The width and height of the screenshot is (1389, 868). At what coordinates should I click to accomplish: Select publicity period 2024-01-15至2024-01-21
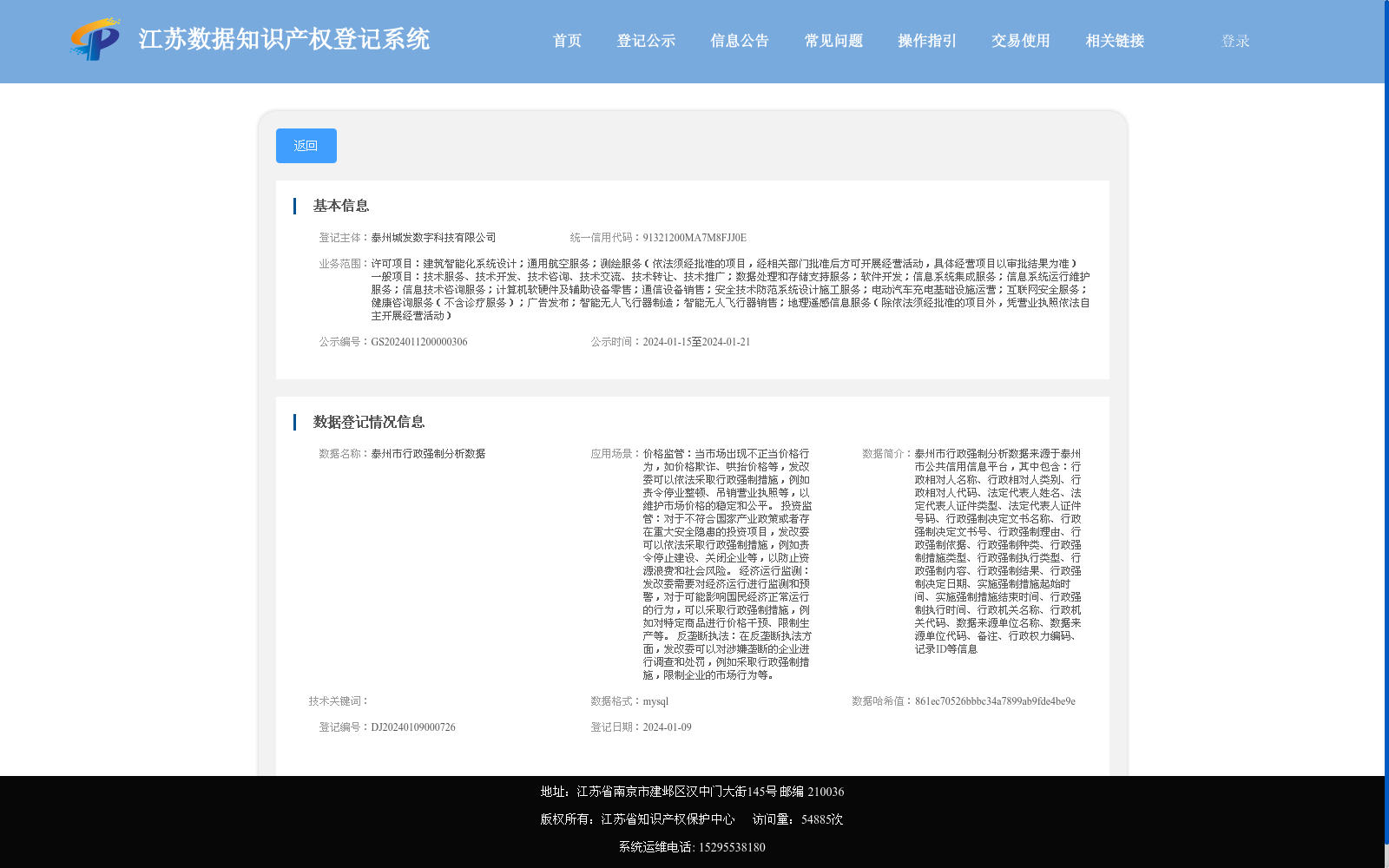(696, 342)
